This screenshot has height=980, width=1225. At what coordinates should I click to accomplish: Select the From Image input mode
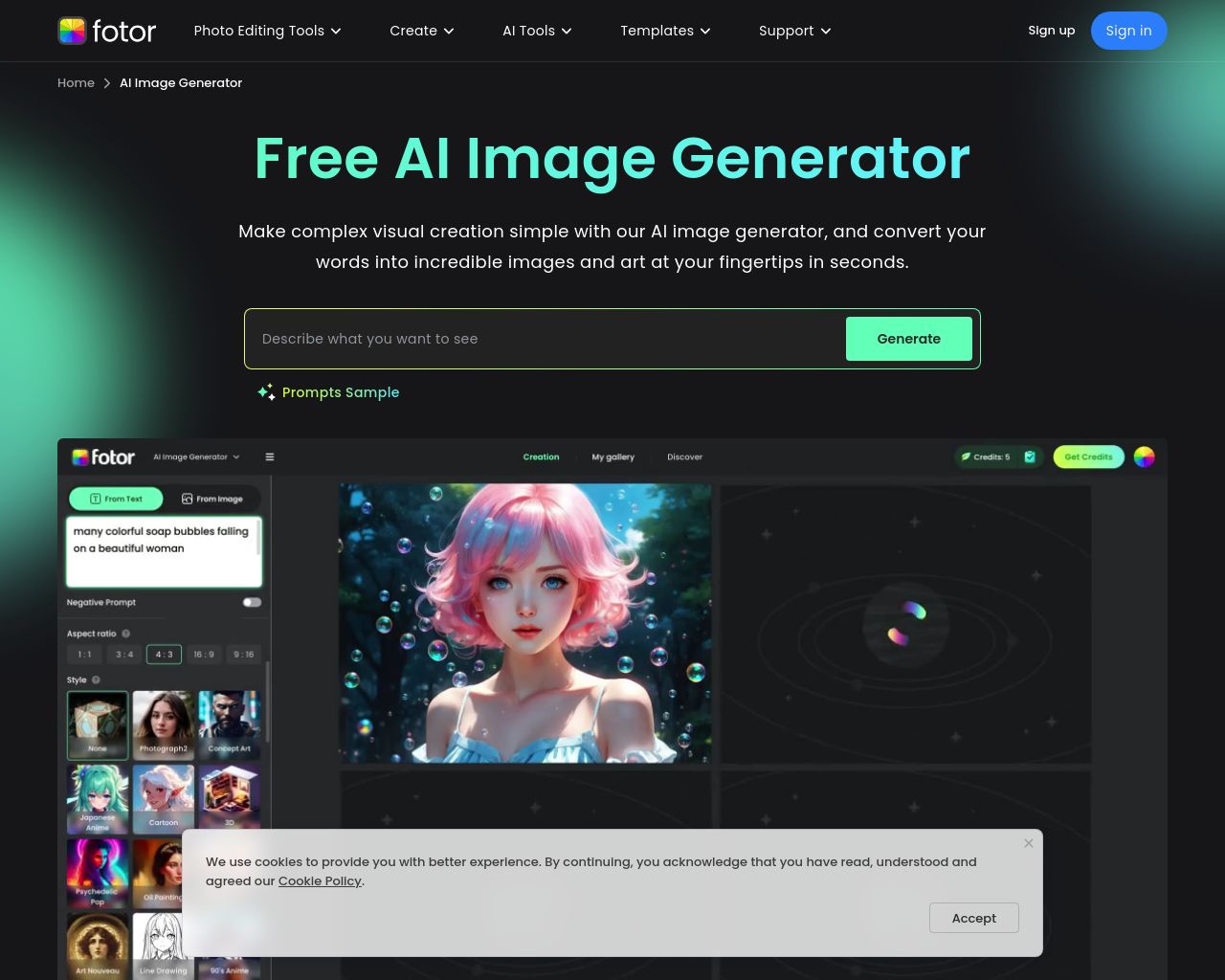[x=212, y=499]
